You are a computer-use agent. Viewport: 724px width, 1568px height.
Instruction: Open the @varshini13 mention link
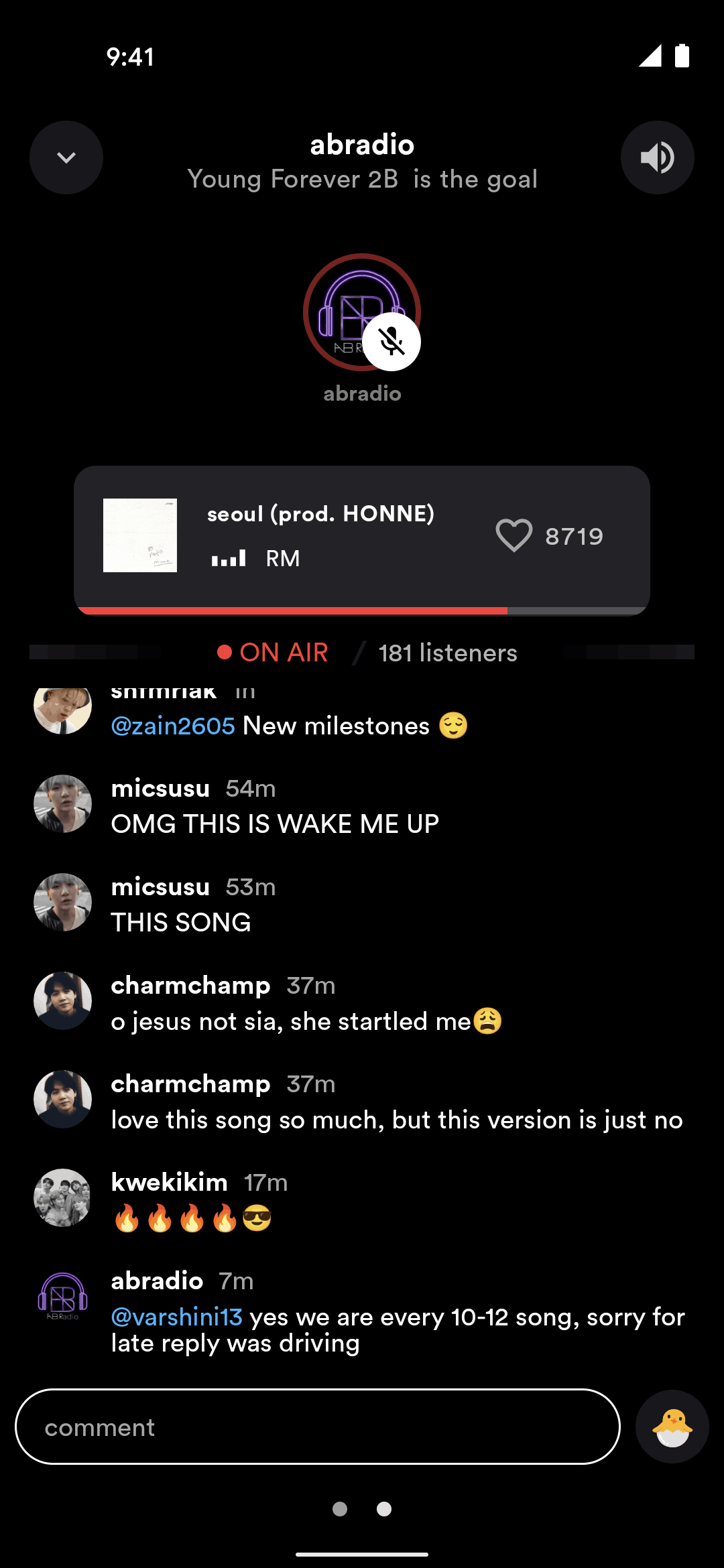tap(176, 1317)
